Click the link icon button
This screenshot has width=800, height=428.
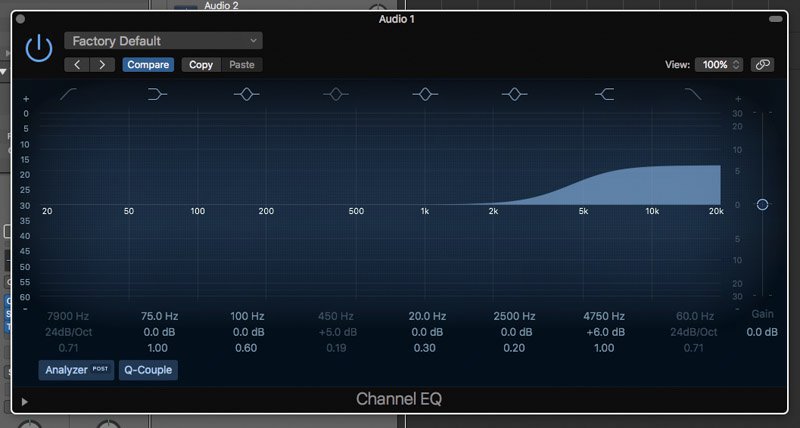(x=762, y=65)
